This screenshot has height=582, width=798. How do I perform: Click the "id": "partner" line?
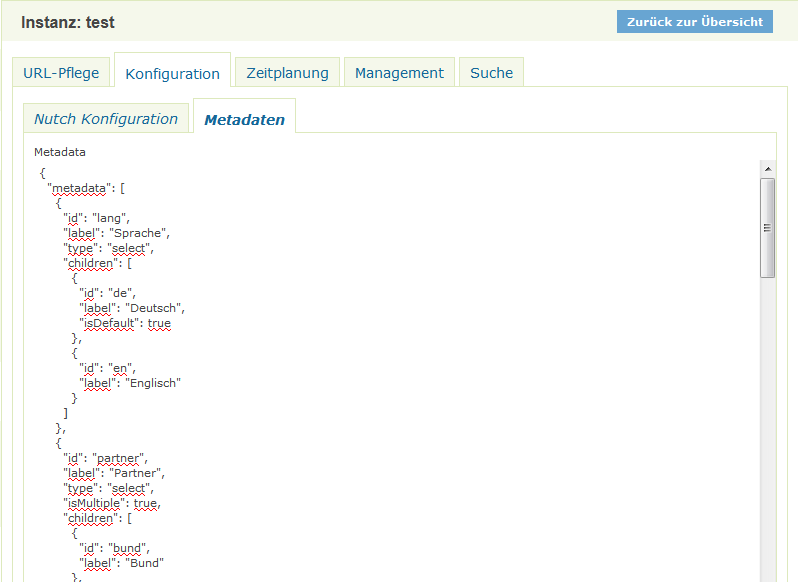click(x=105, y=458)
